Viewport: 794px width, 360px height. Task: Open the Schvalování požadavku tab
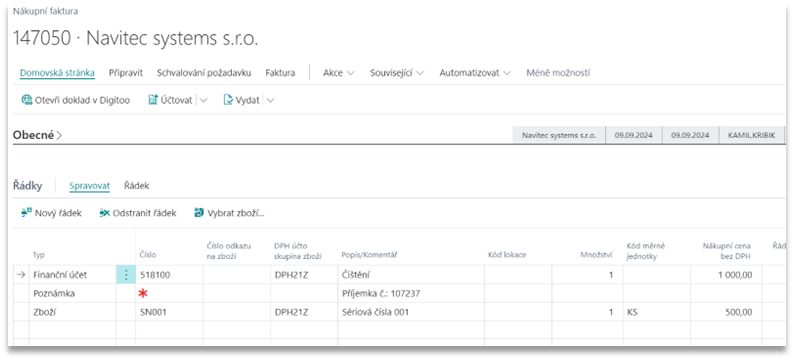tap(204, 73)
